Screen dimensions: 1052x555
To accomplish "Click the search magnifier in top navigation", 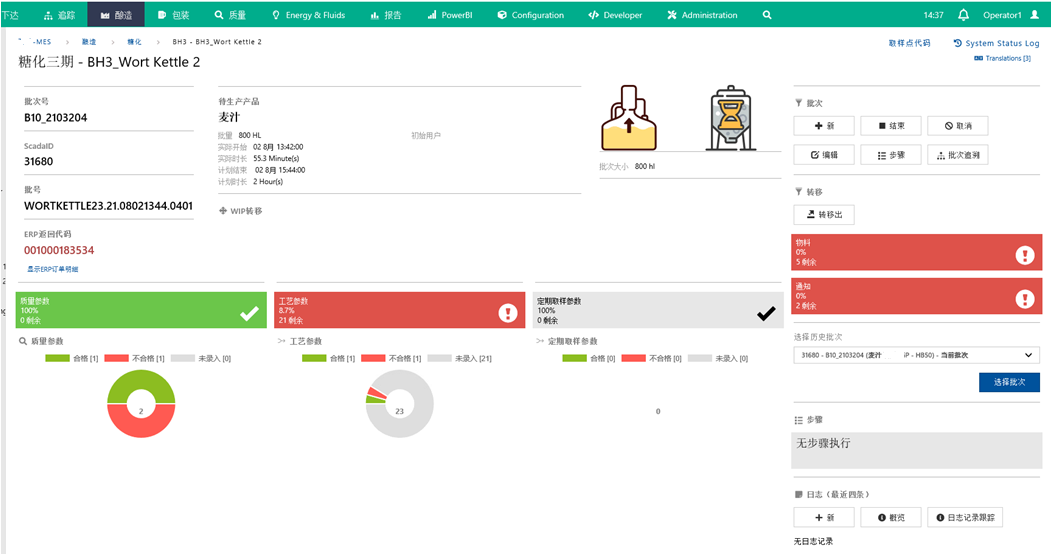I will tap(767, 15).
